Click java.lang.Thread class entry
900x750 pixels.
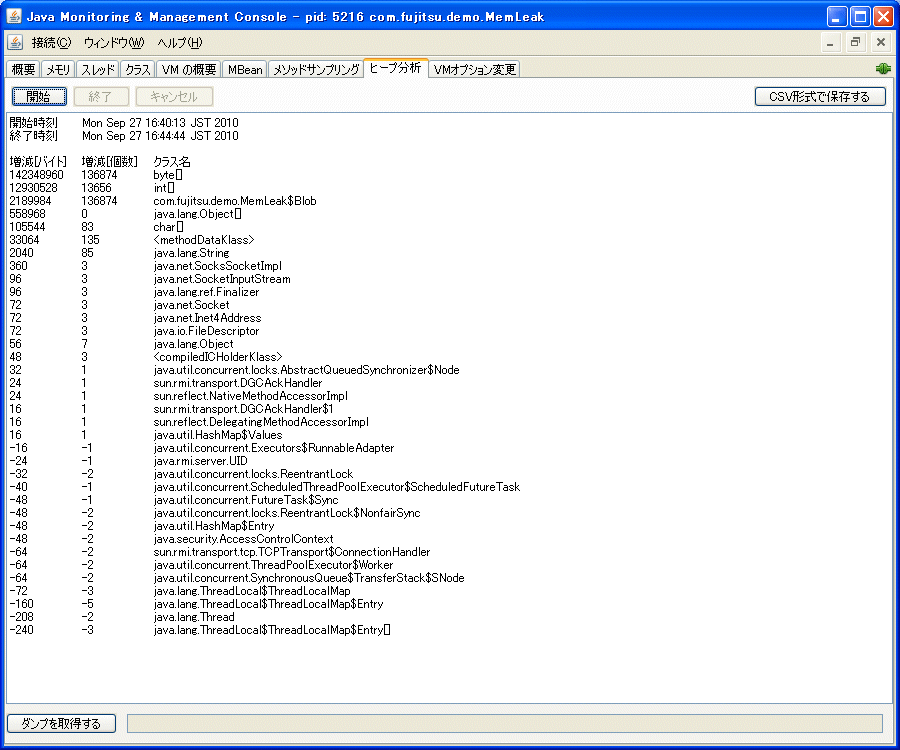click(194, 617)
